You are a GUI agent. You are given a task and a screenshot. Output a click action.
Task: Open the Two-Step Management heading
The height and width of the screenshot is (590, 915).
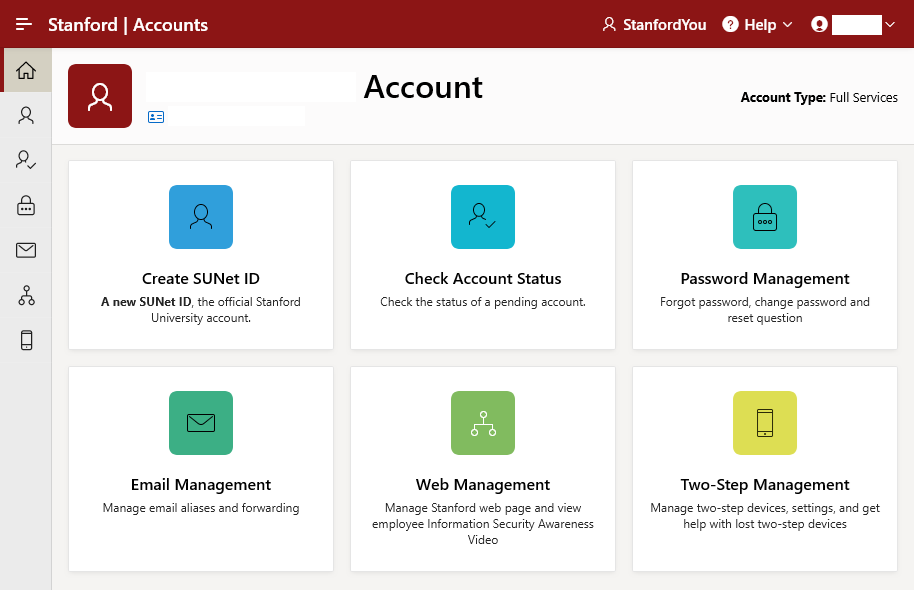coord(764,485)
